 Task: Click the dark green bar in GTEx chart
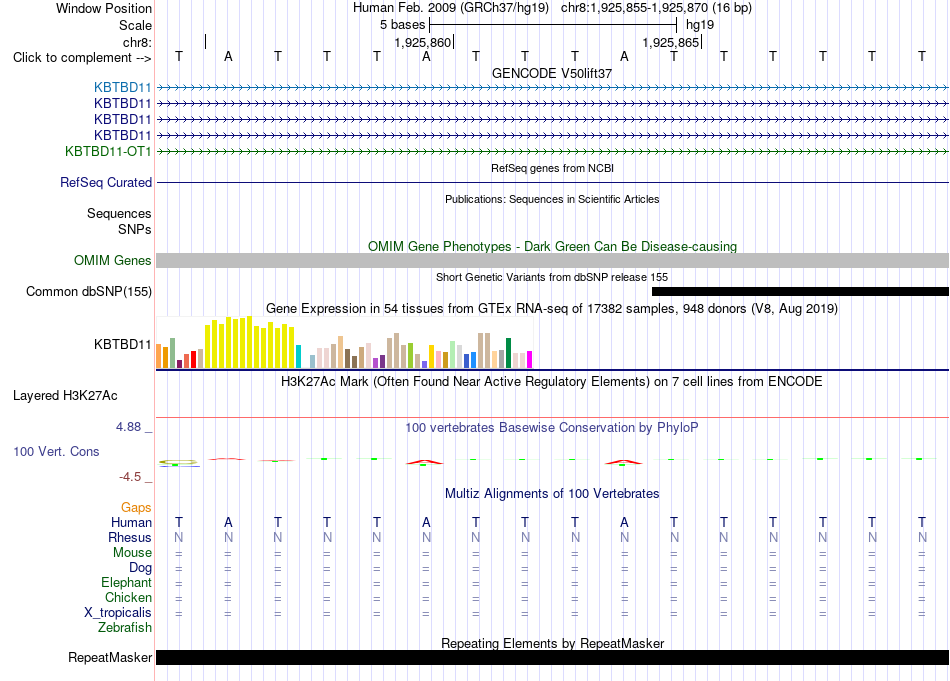[508, 353]
